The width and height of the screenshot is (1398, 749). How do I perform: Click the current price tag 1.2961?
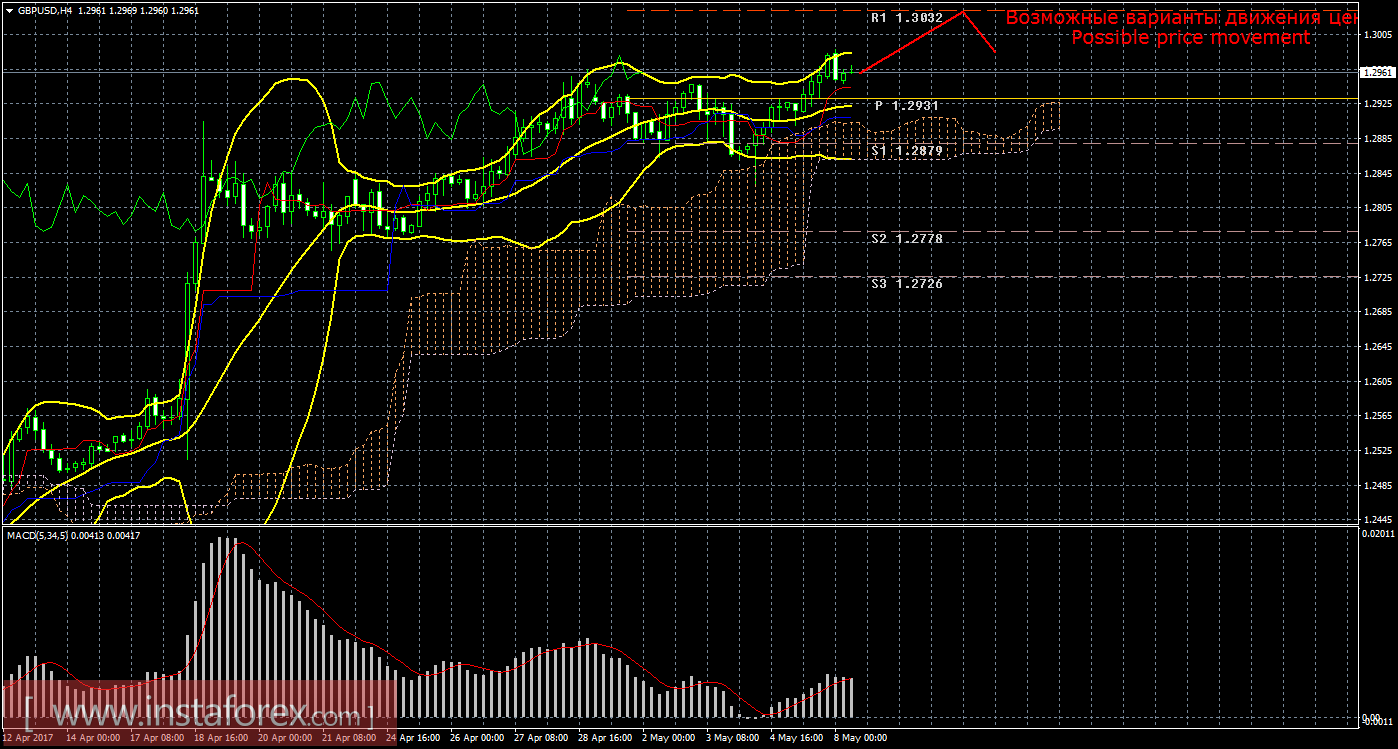pyautogui.click(x=1378, y=72)
